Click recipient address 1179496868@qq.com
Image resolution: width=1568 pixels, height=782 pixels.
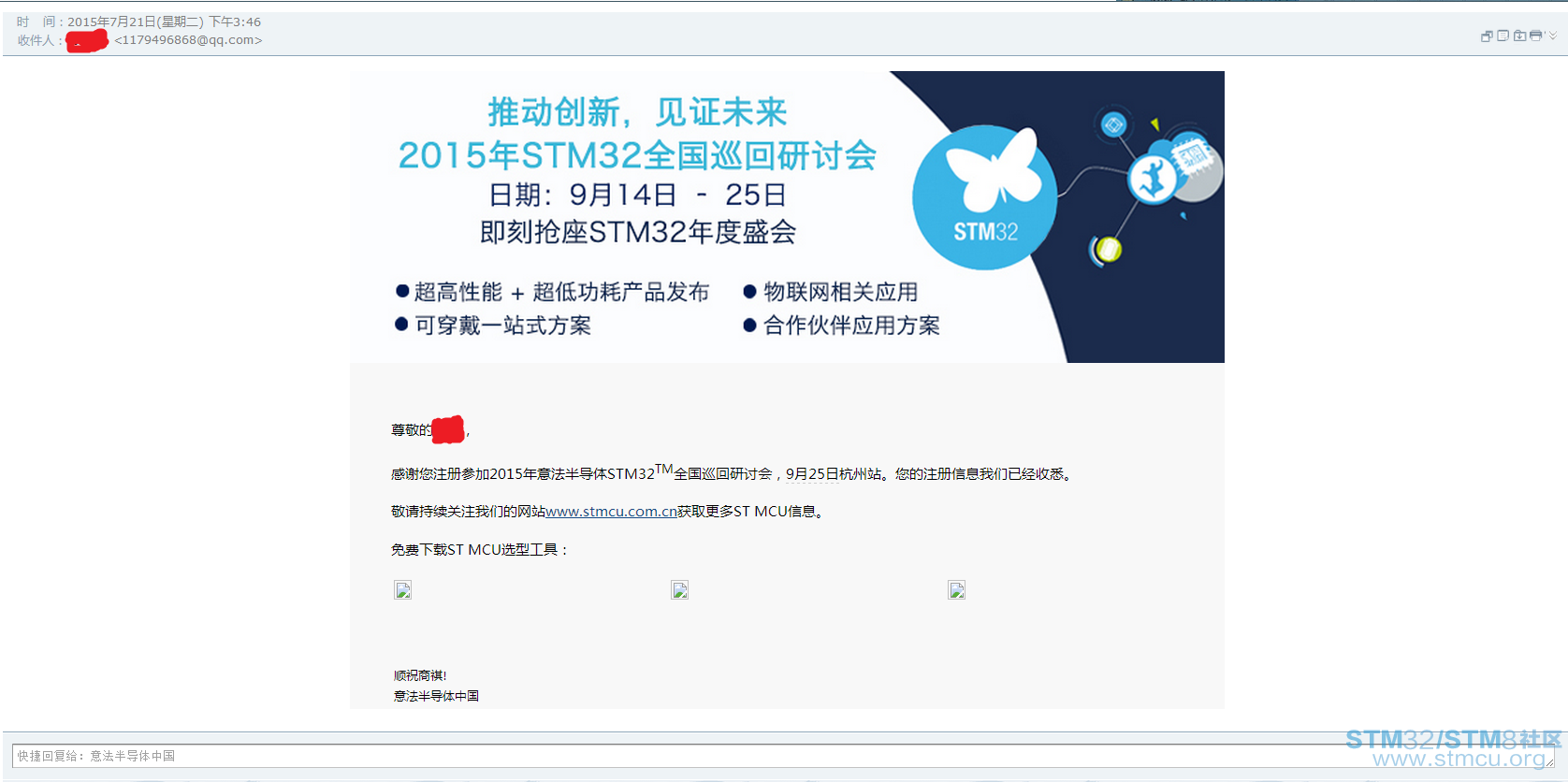(188, 40)
